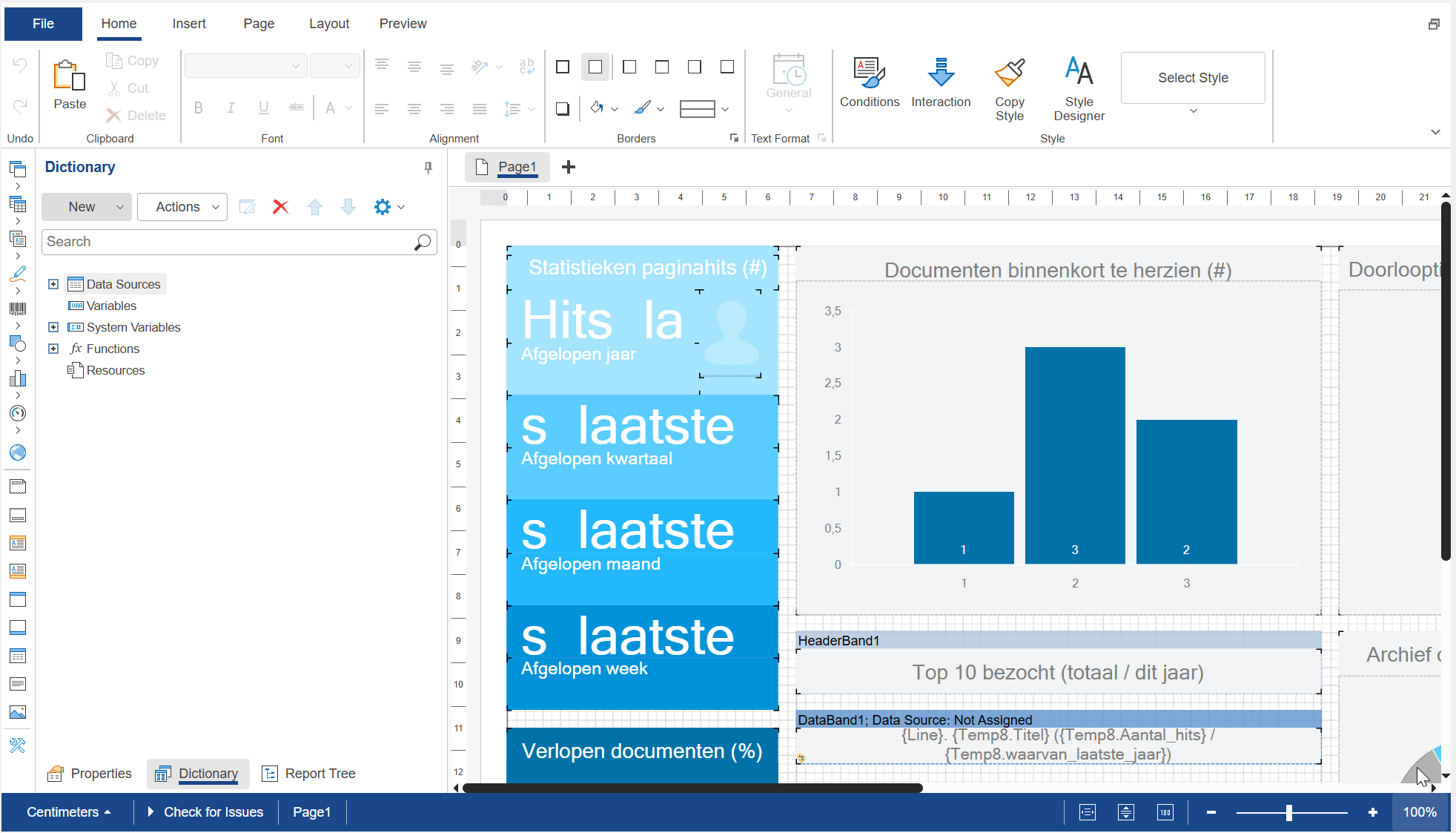
Task: Move dictionary item down with the arrow
Action: 348,207
